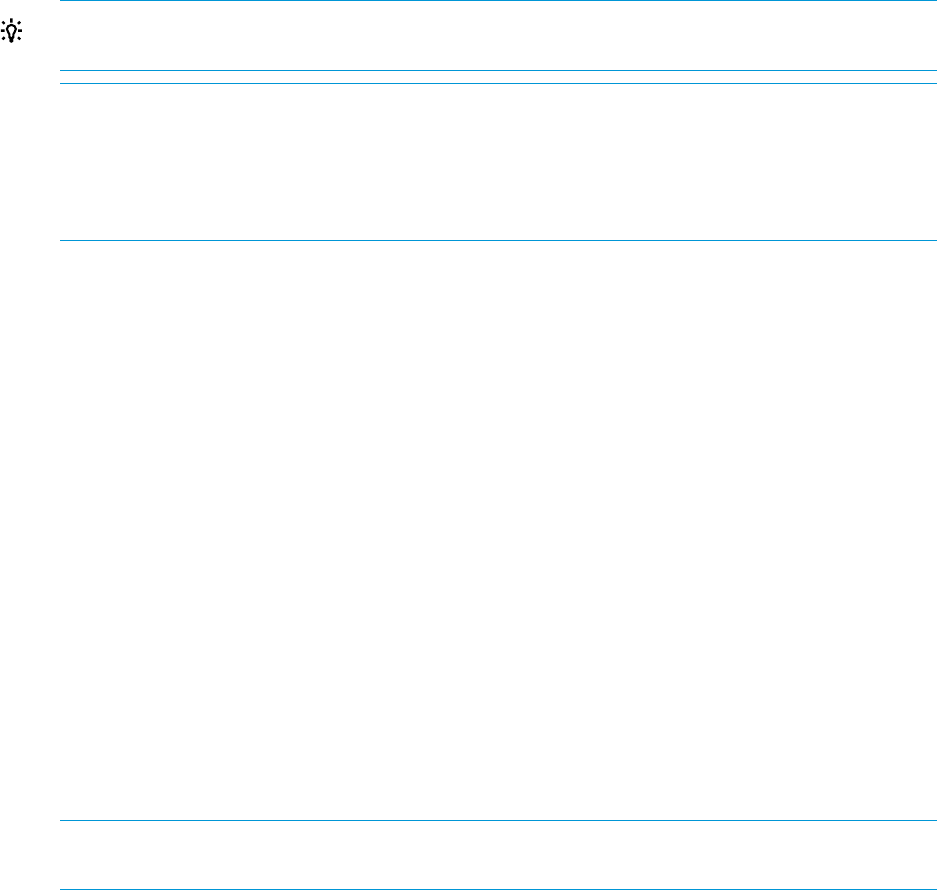Click the blue rule above the bottom blank box

click(x=498, y=820)
